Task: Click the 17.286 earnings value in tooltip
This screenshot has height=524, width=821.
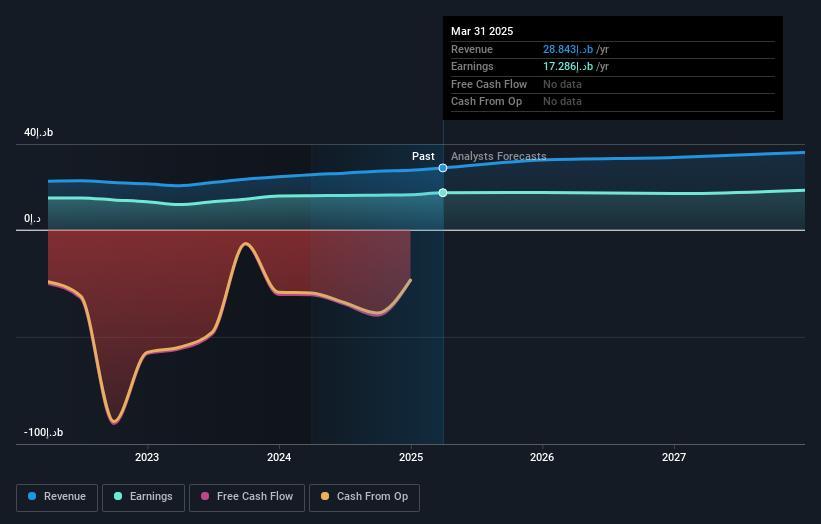Action: tap(568, 66)
